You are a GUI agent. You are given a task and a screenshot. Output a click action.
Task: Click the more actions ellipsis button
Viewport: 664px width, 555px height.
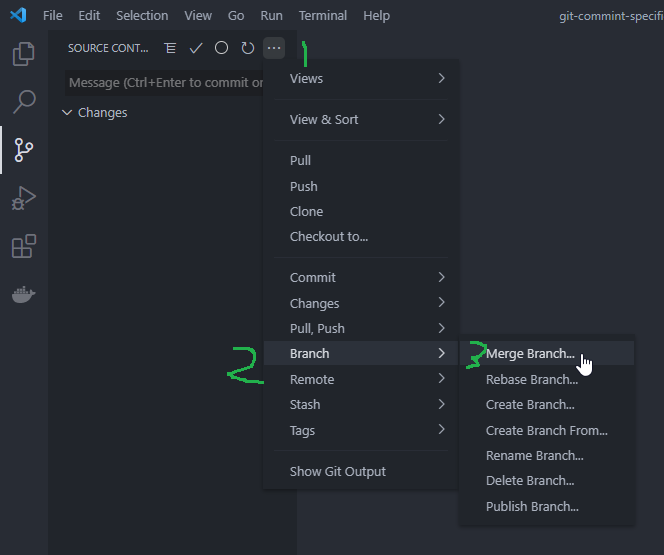tap(274, 48)
